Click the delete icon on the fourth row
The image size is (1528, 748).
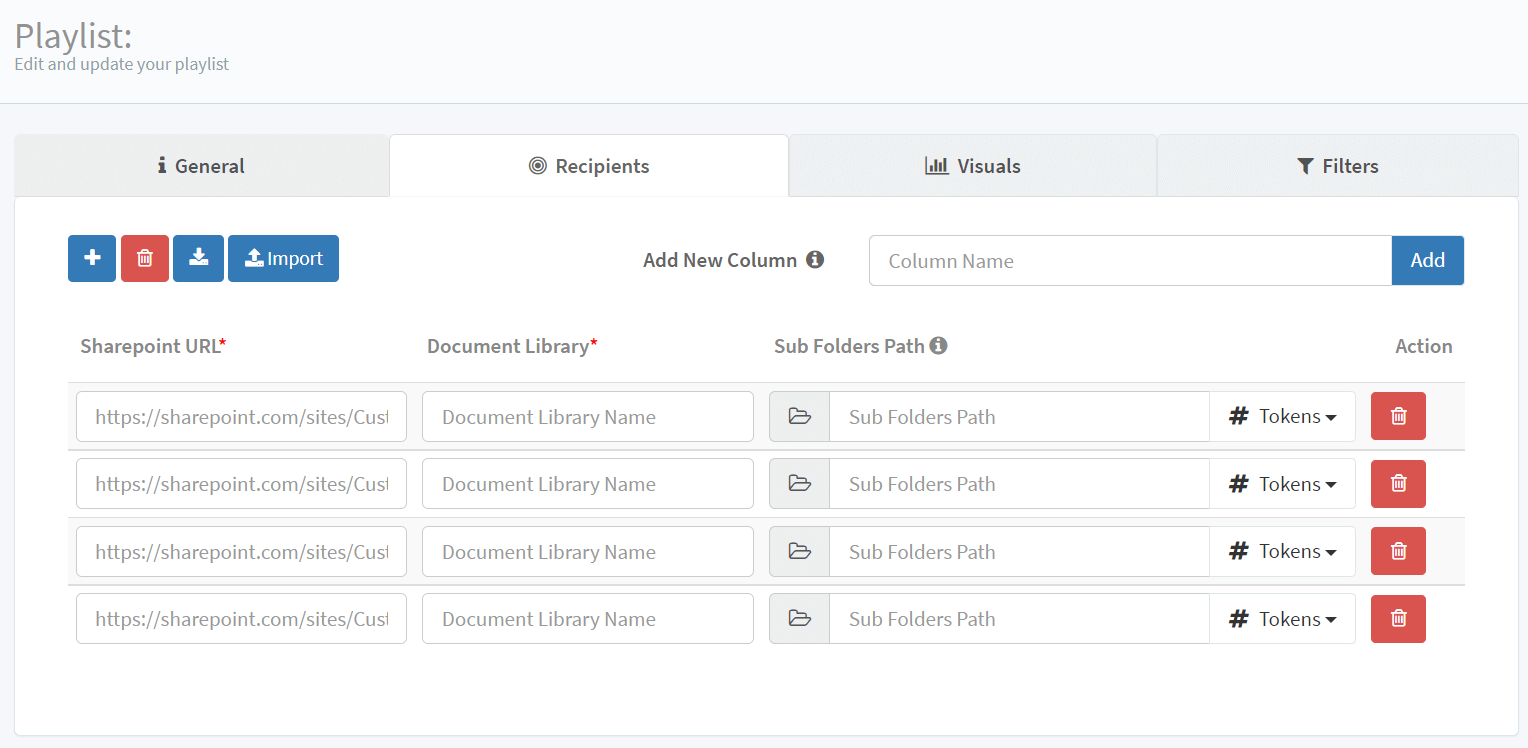pyautogui.click(x=1397, y=618)
